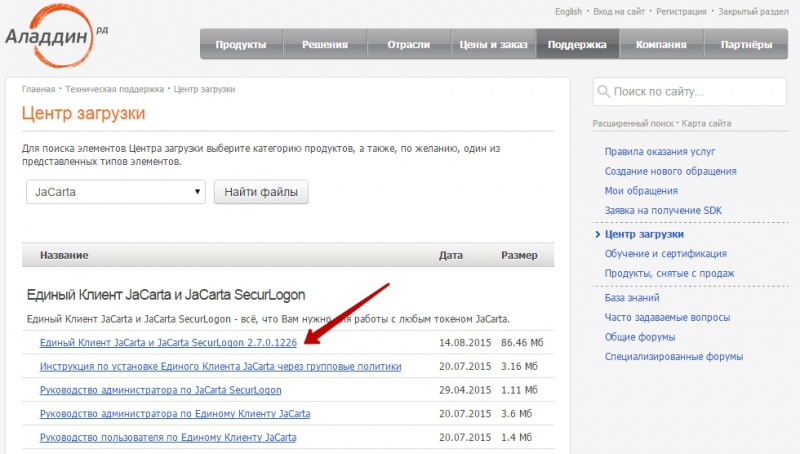Screen dimensions: 800x454
Task: Switch site language to English
Action: tap(568, 11)
